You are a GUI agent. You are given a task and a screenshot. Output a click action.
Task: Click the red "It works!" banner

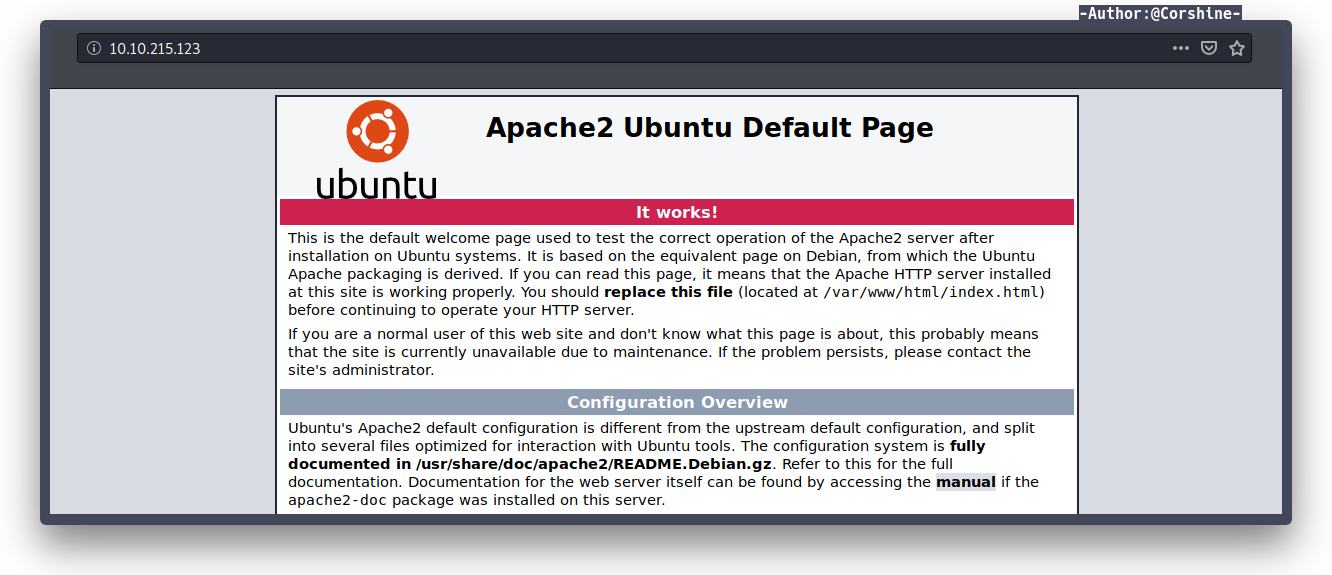point(676,212)
